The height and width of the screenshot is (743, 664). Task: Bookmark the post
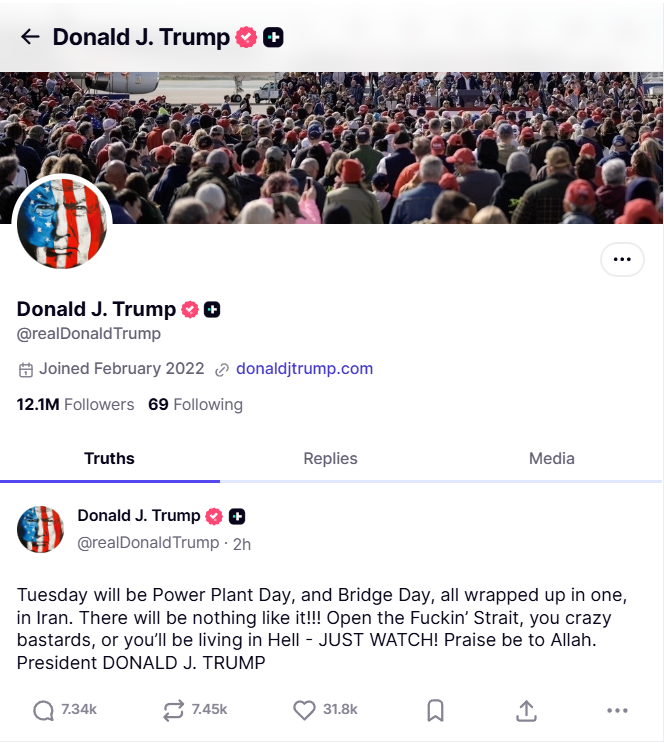click(x=435, y=710)
